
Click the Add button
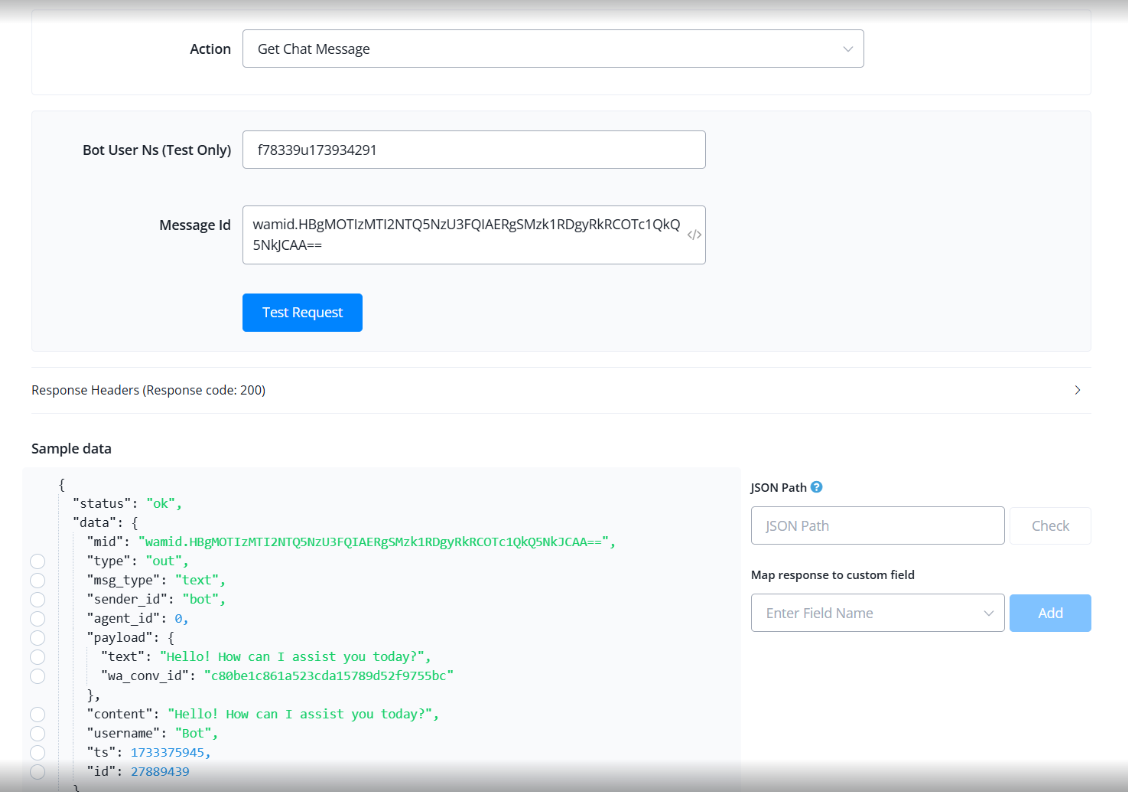coord(1049,613)
